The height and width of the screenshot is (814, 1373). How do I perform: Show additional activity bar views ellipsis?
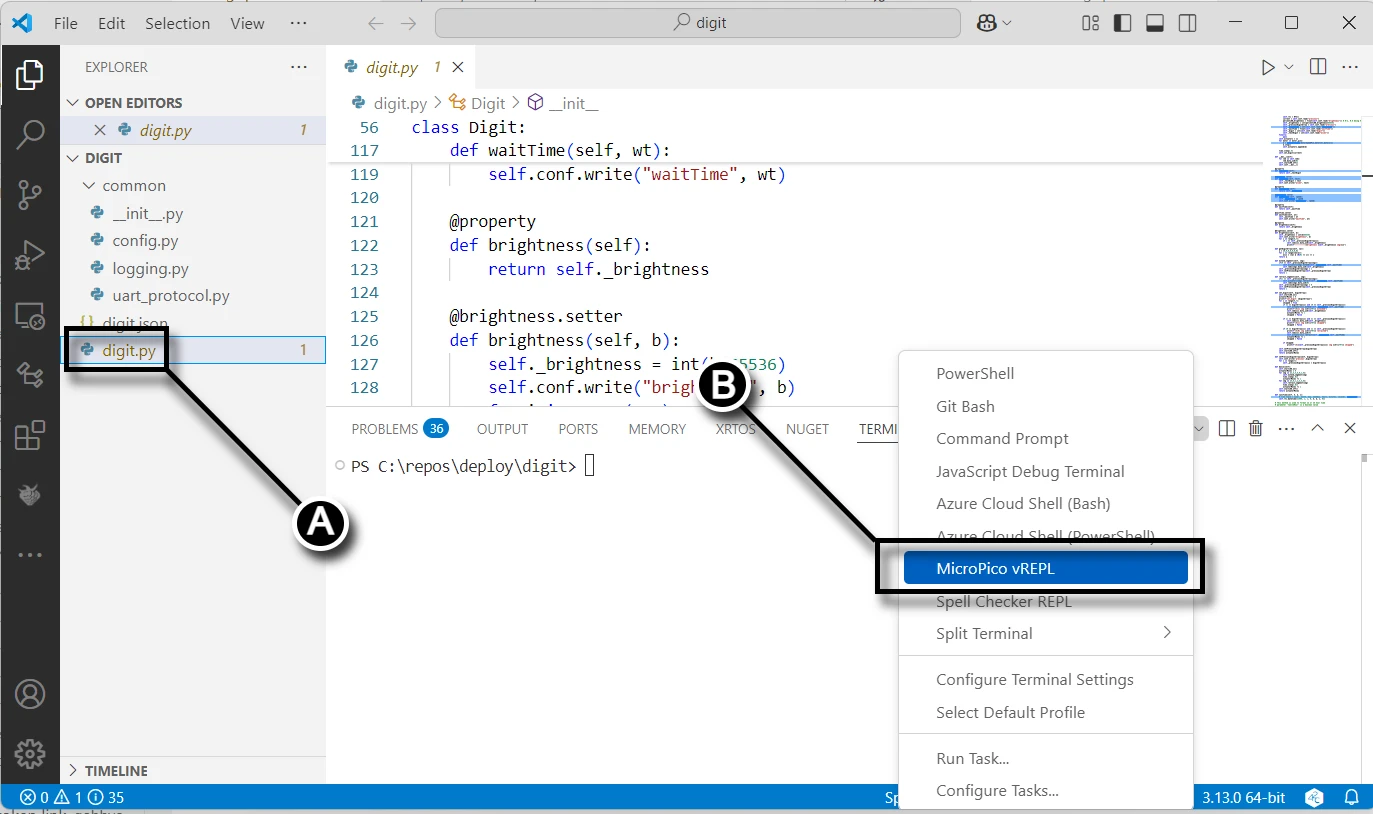click(x=30, y=555)
